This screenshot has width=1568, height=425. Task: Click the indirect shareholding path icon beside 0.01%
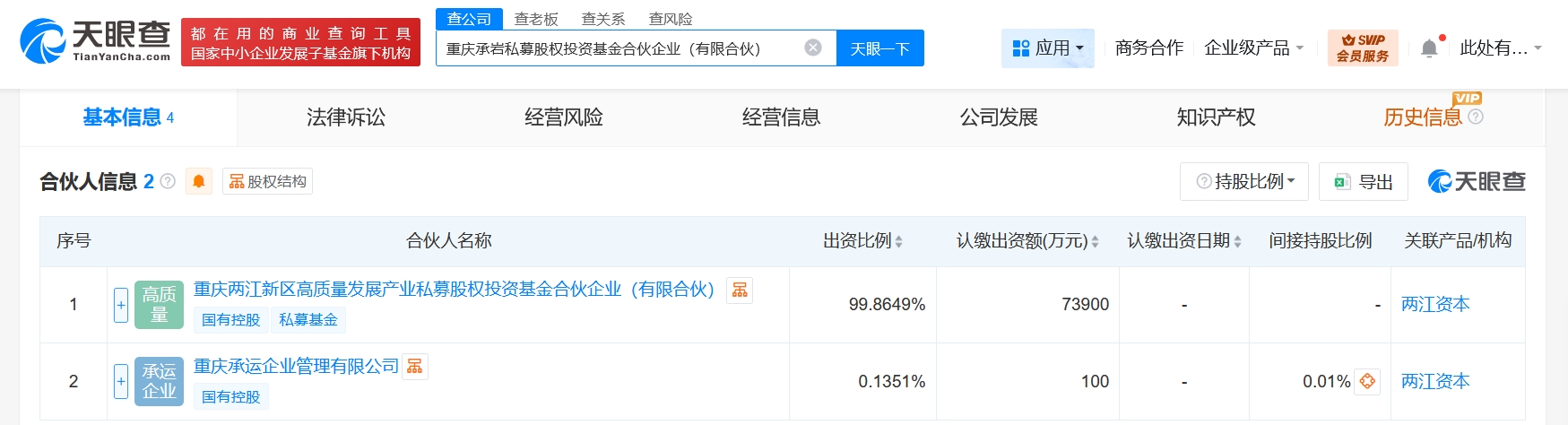coord(1367,381)
